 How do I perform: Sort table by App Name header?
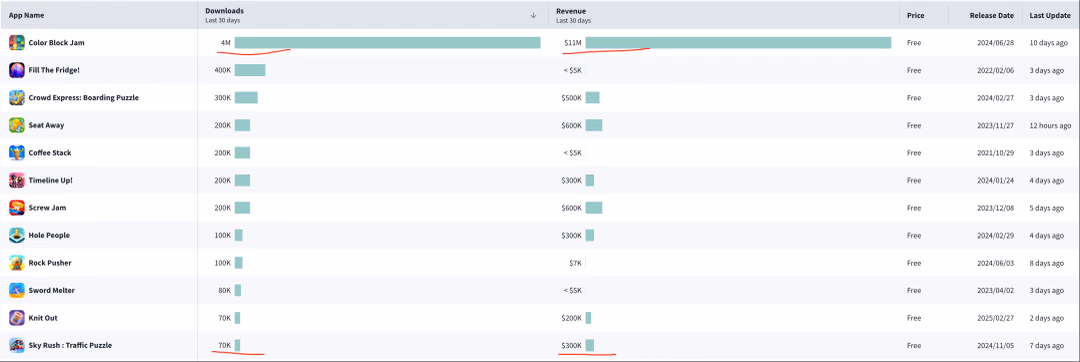coord(25,15)
